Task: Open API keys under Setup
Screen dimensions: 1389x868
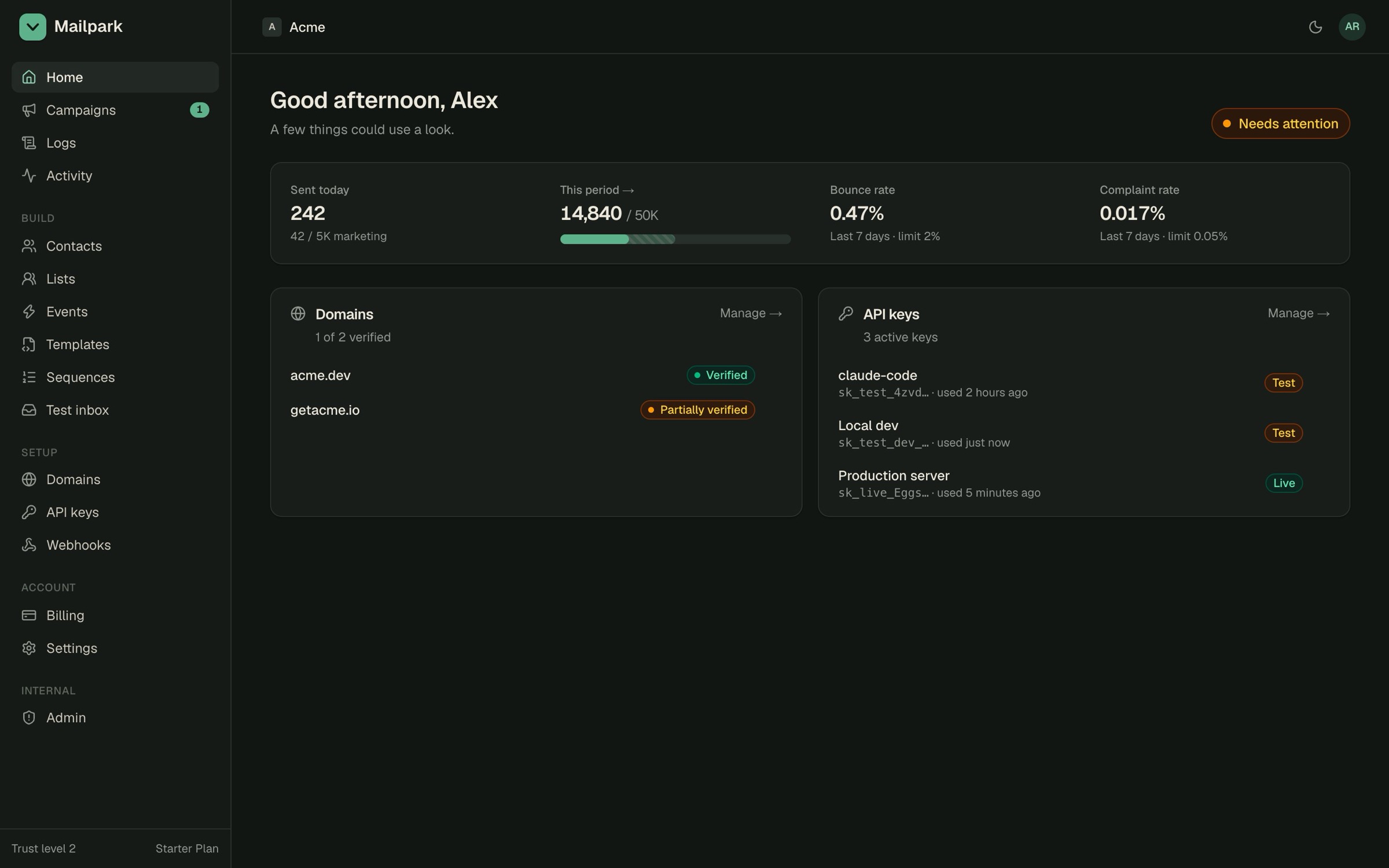Action: pos(115,512)
